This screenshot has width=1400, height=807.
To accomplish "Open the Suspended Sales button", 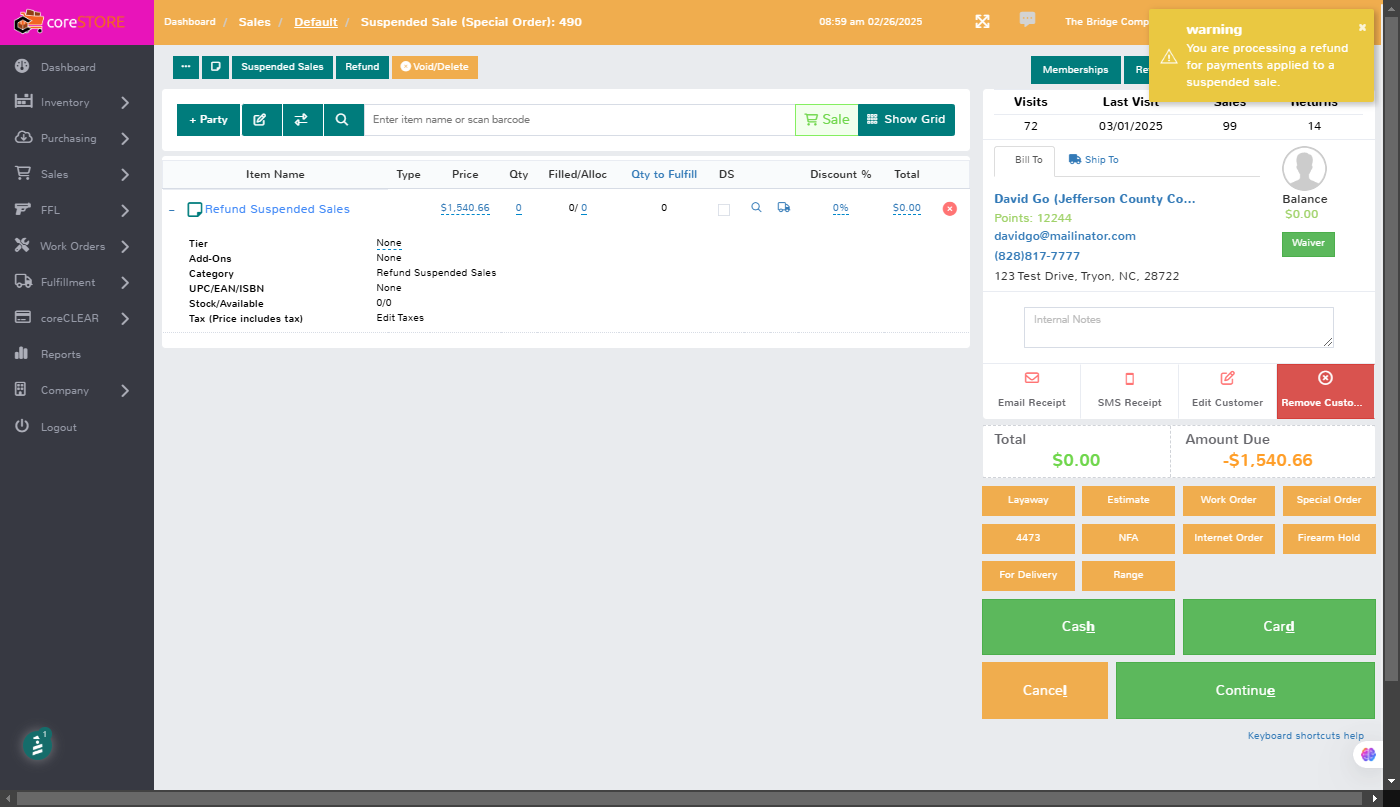I will click(x=283, y=67).
